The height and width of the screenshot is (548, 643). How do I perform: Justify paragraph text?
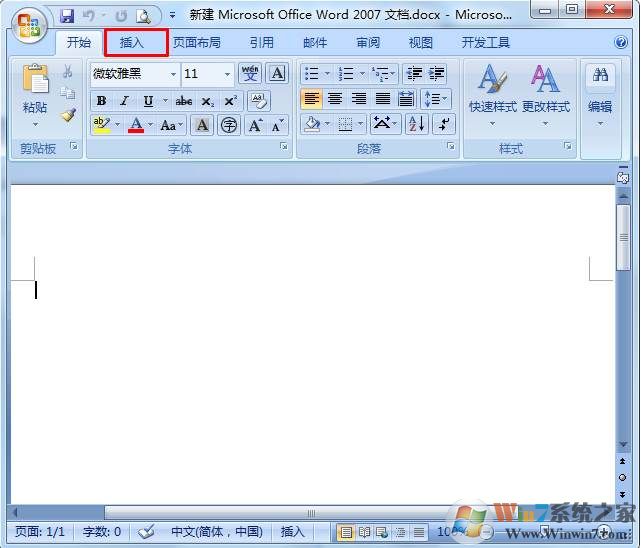(383, 99)
